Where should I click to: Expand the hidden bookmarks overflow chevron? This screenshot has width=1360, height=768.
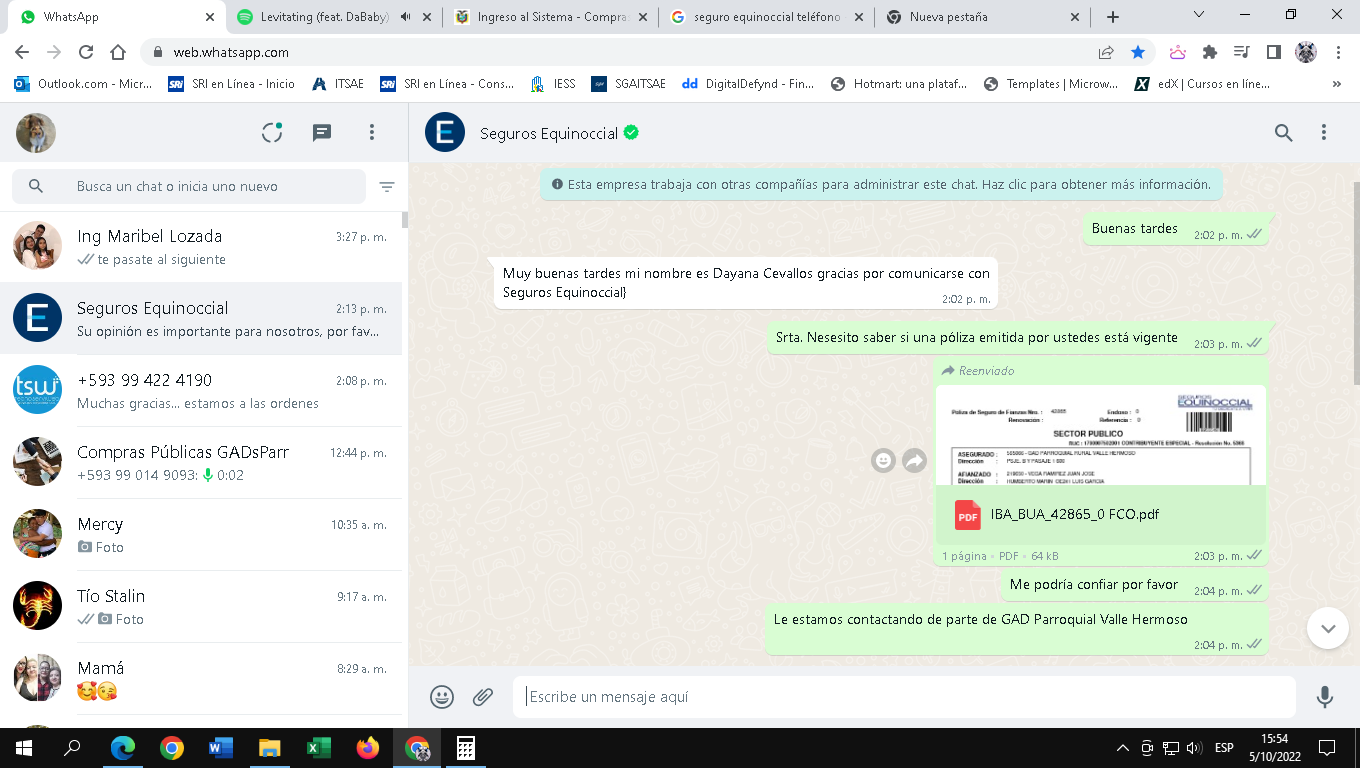tap(1337, 84)
